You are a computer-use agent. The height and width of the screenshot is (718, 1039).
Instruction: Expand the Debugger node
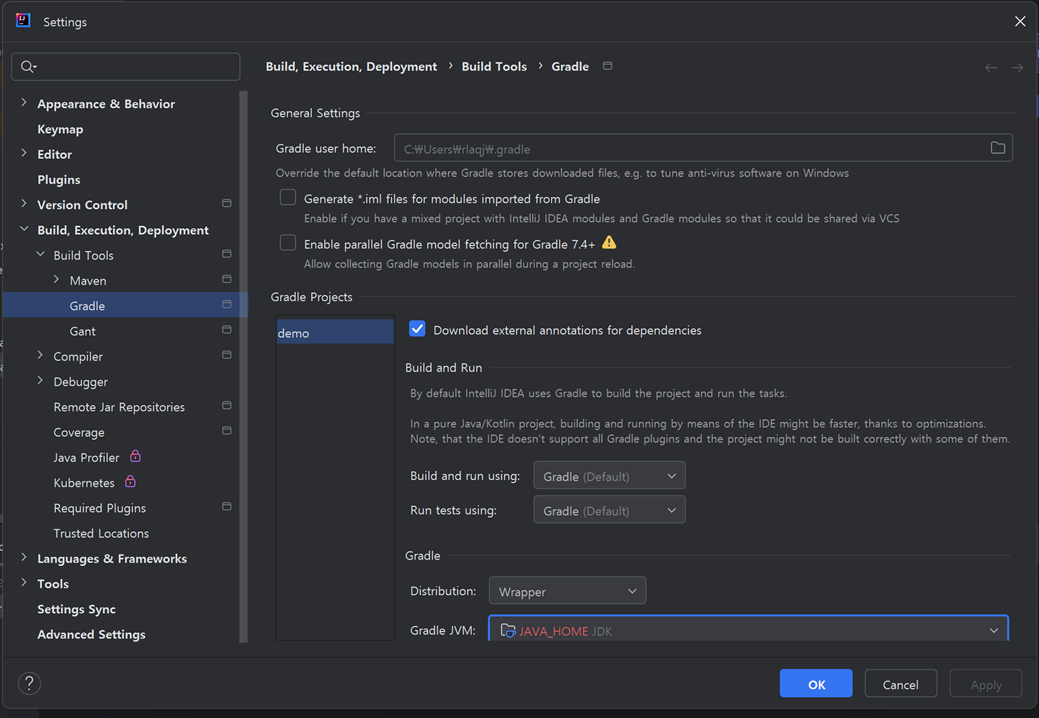click(x=40, y=381)
